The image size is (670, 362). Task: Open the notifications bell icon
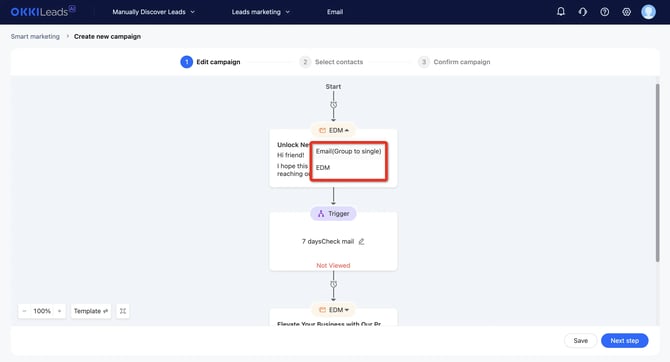(x=561, y=12)
